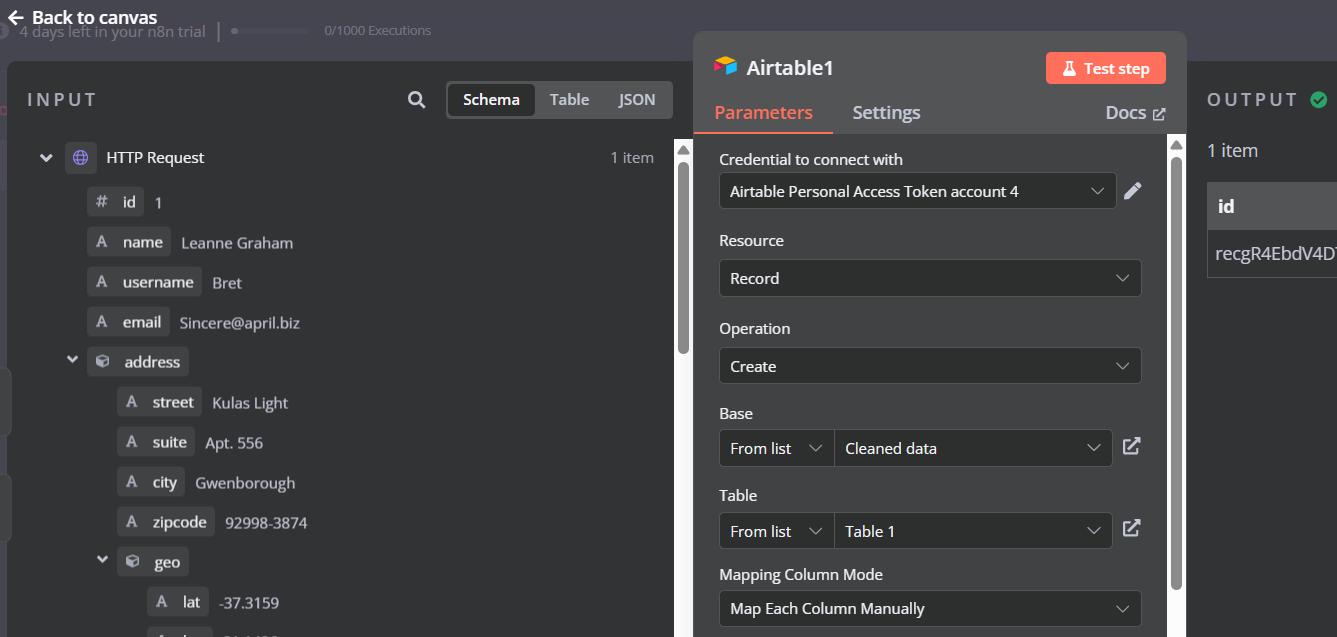This screenshot has height=637, width=1337.
Task: Open the Resource dropdown showing Record
Action: click(929, 278)
